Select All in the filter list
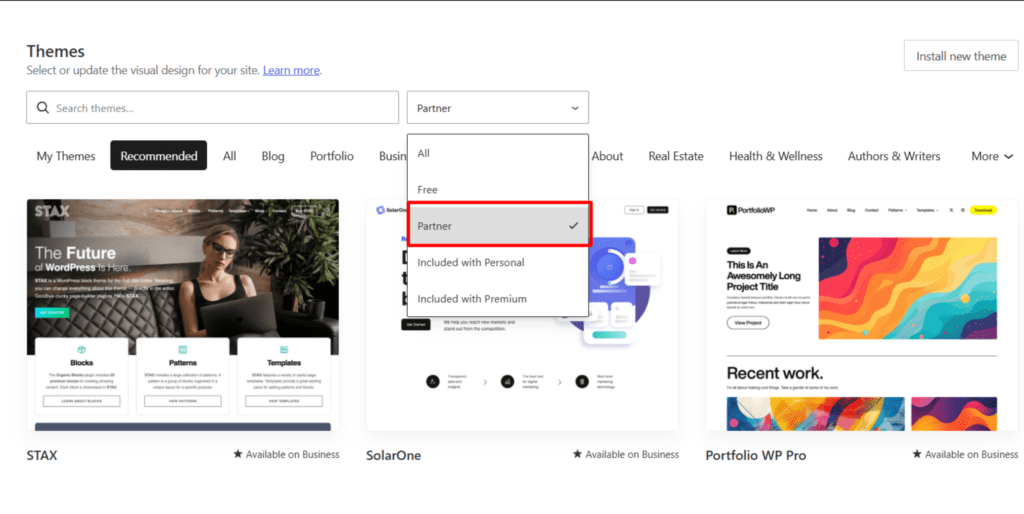Image resolution: width=1024 pixels, height=514 pixels. click(498, 153)
